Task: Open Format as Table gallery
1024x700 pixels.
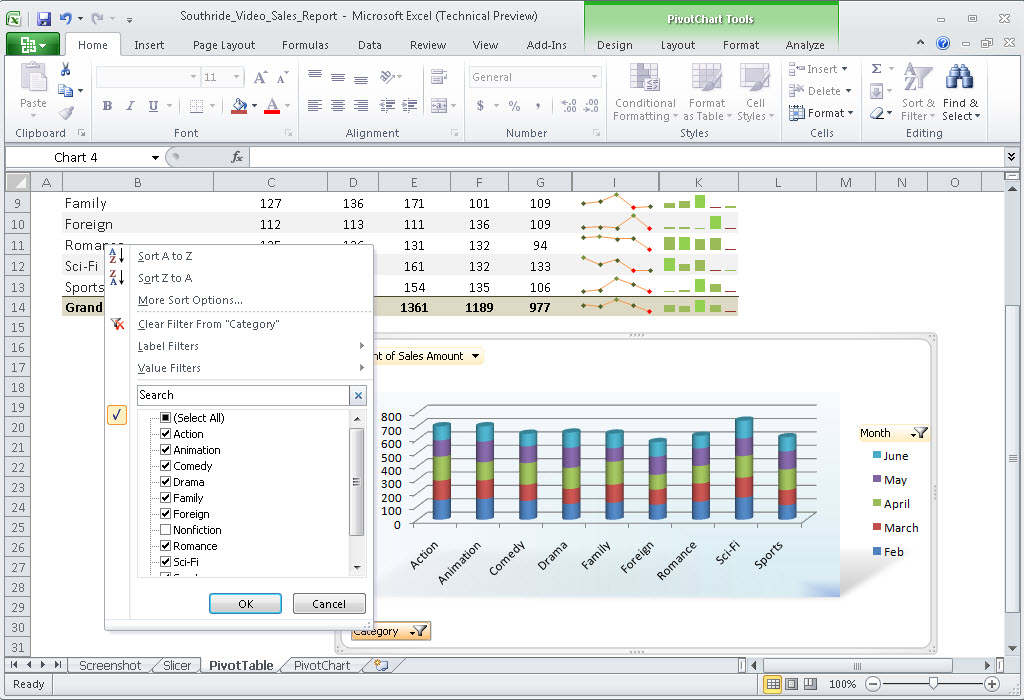Action: point(707,92)
